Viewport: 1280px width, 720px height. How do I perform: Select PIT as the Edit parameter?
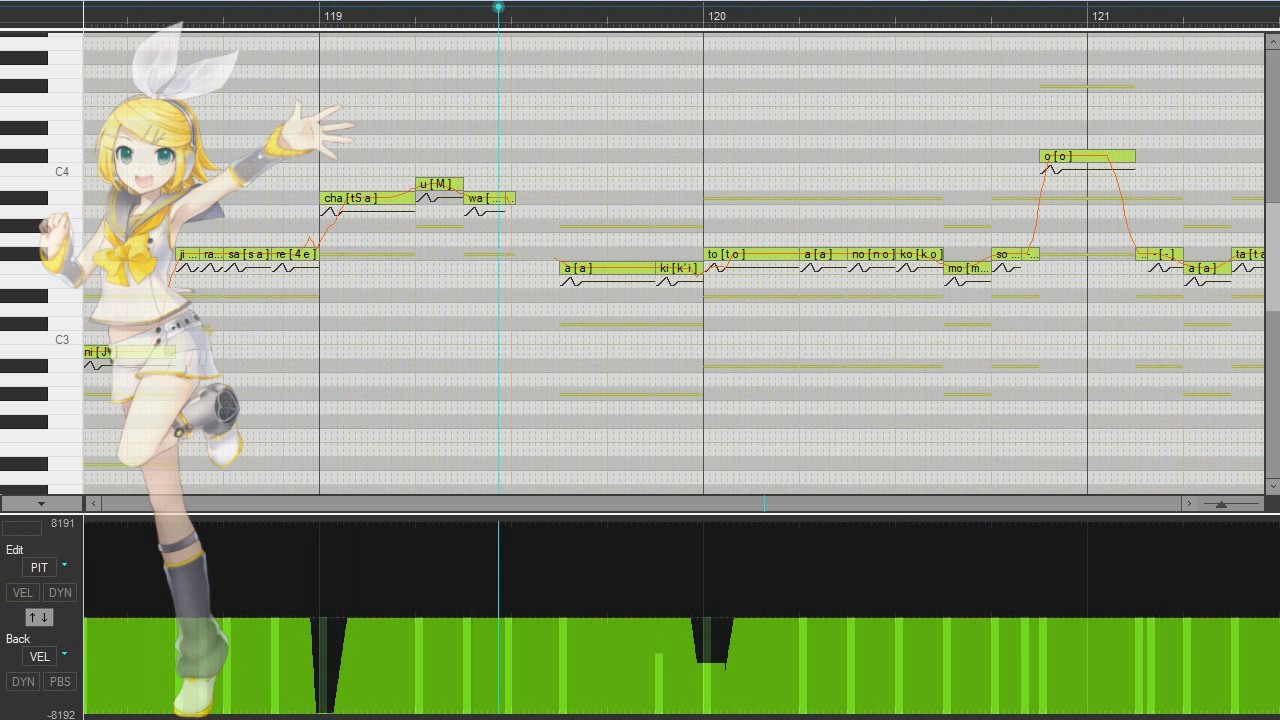pos(39,567)
